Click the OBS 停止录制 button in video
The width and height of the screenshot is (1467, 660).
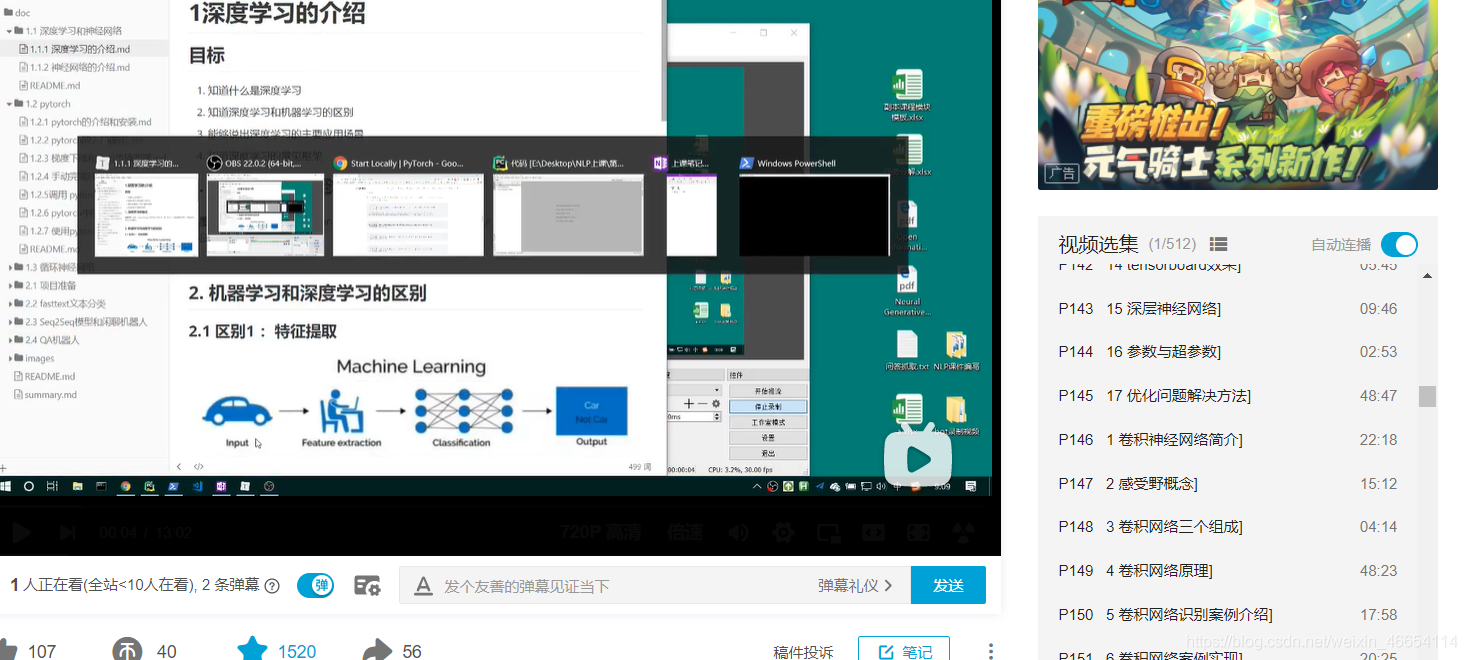coord(767,407)
